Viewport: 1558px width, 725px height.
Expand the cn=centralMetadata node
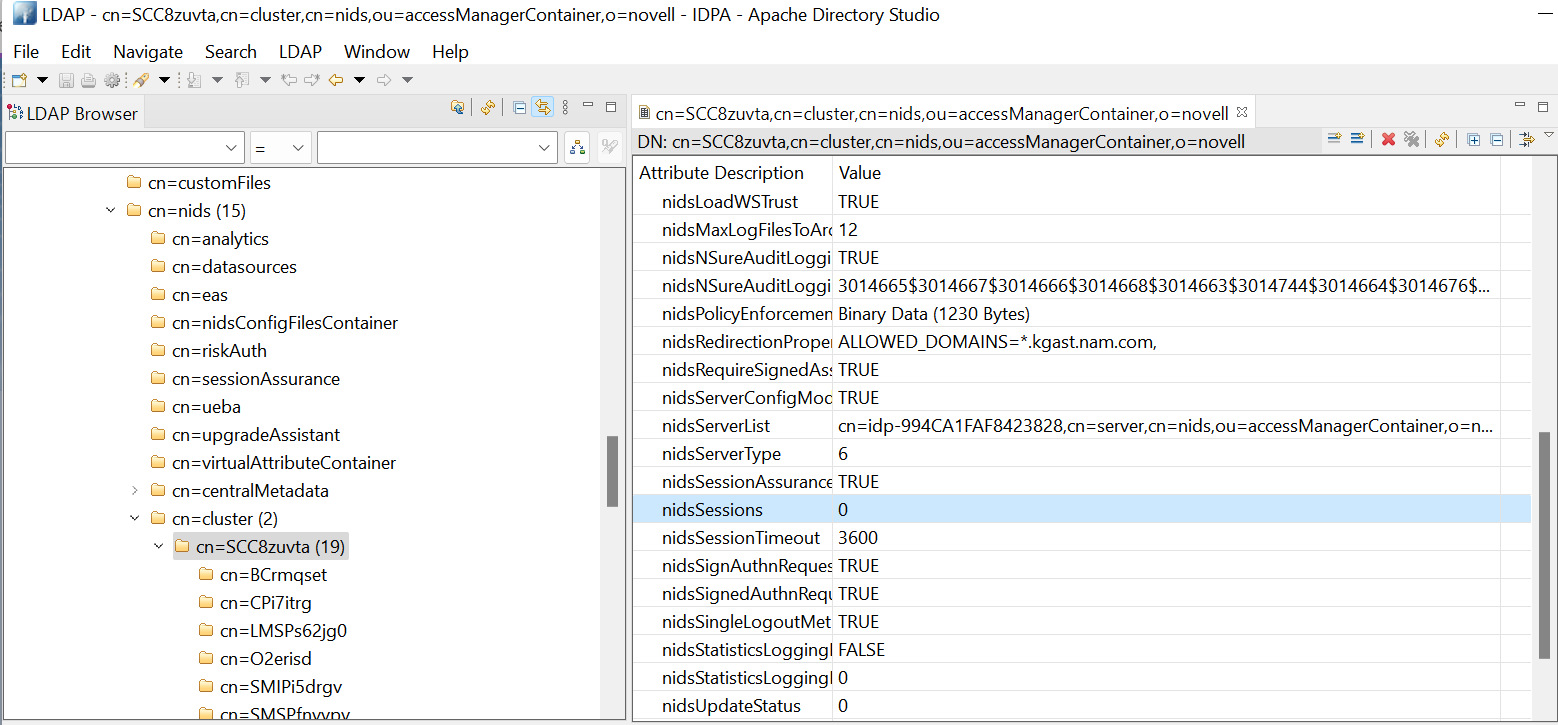(x=134, y=491)
